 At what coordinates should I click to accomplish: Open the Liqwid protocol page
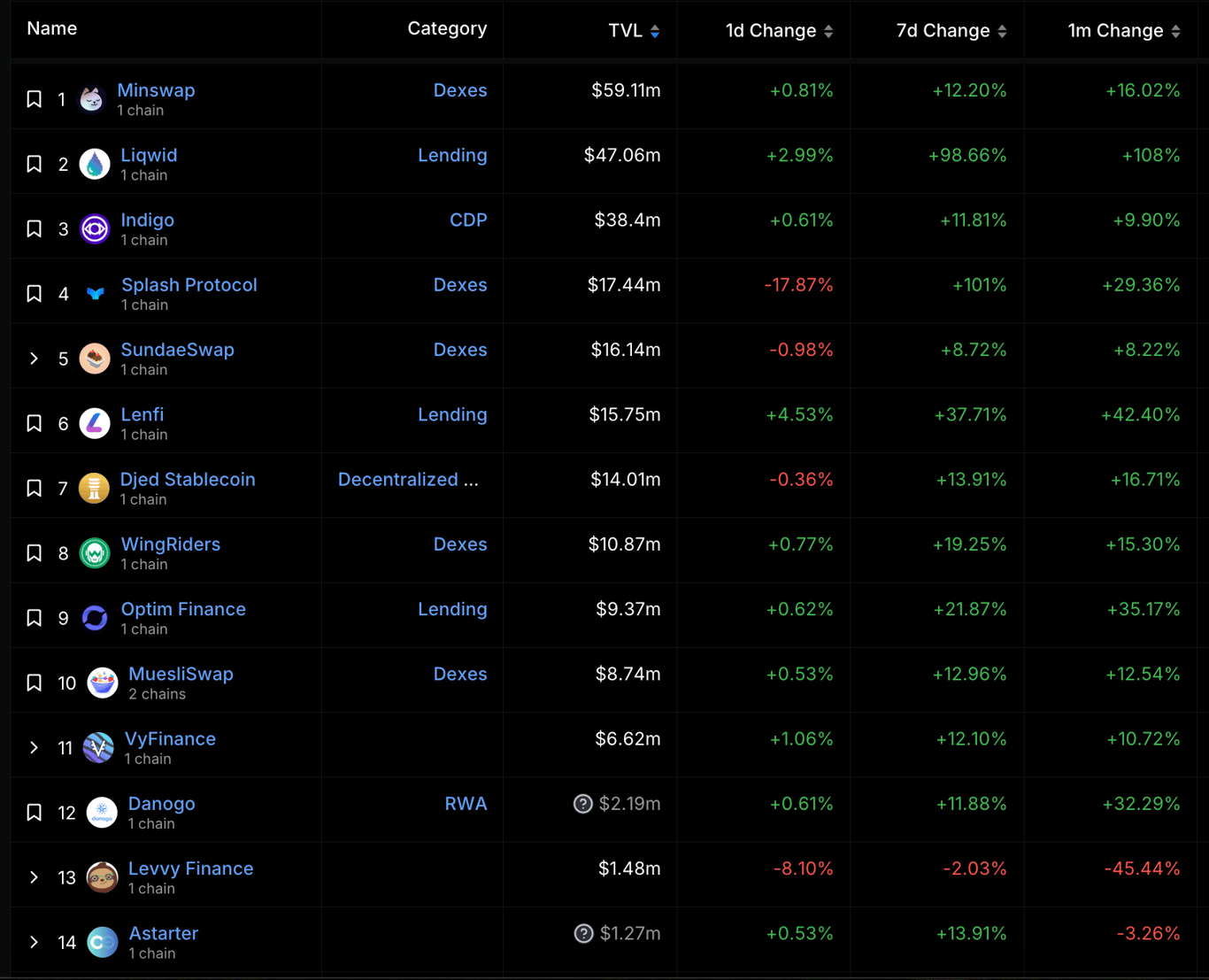pyautogui.click(x=149, y=155)
